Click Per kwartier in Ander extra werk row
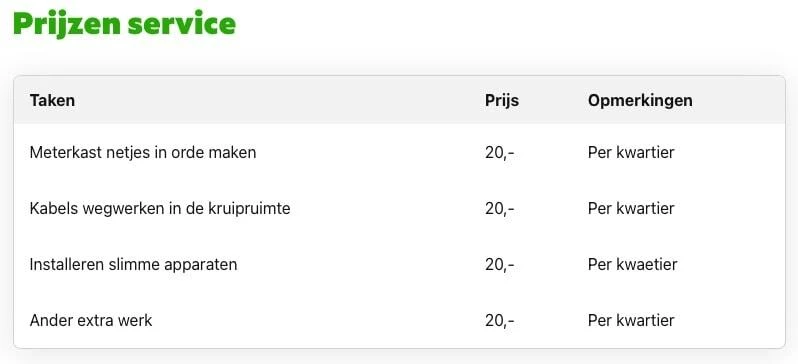 pyautogui.click(x=631, y=320)
